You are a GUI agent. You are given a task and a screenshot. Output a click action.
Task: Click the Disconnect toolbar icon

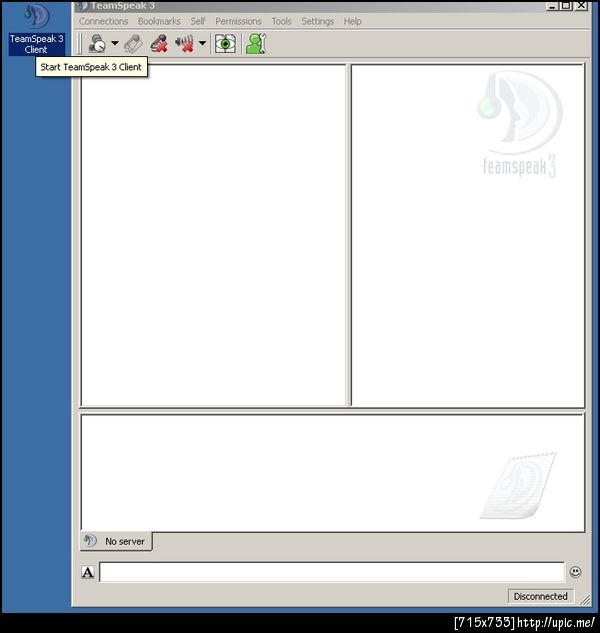[133, 44]
